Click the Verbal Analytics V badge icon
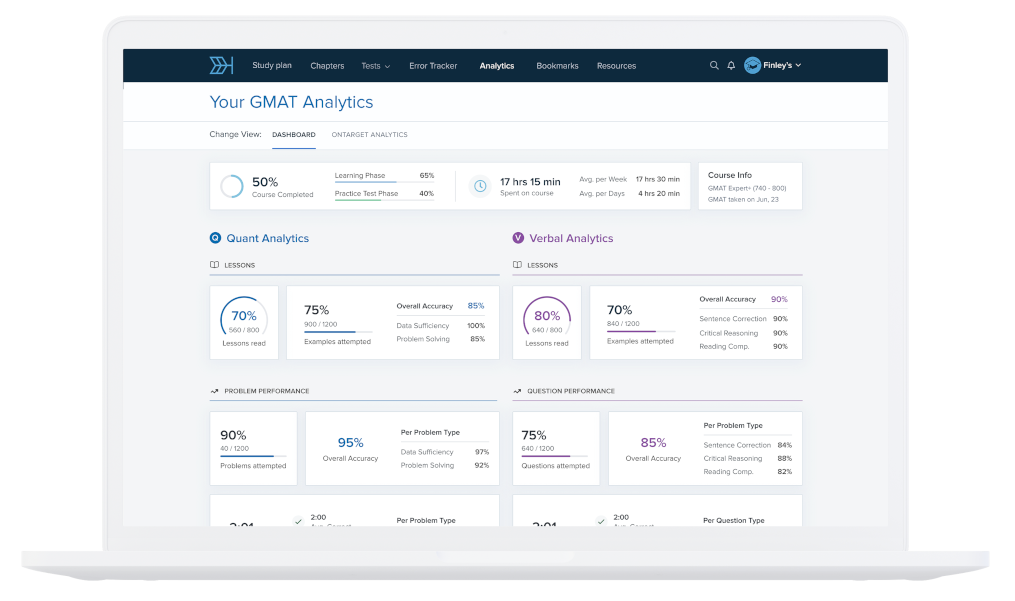The height and width of the screenshot is (601, 1015). click(x=518, y=239)
